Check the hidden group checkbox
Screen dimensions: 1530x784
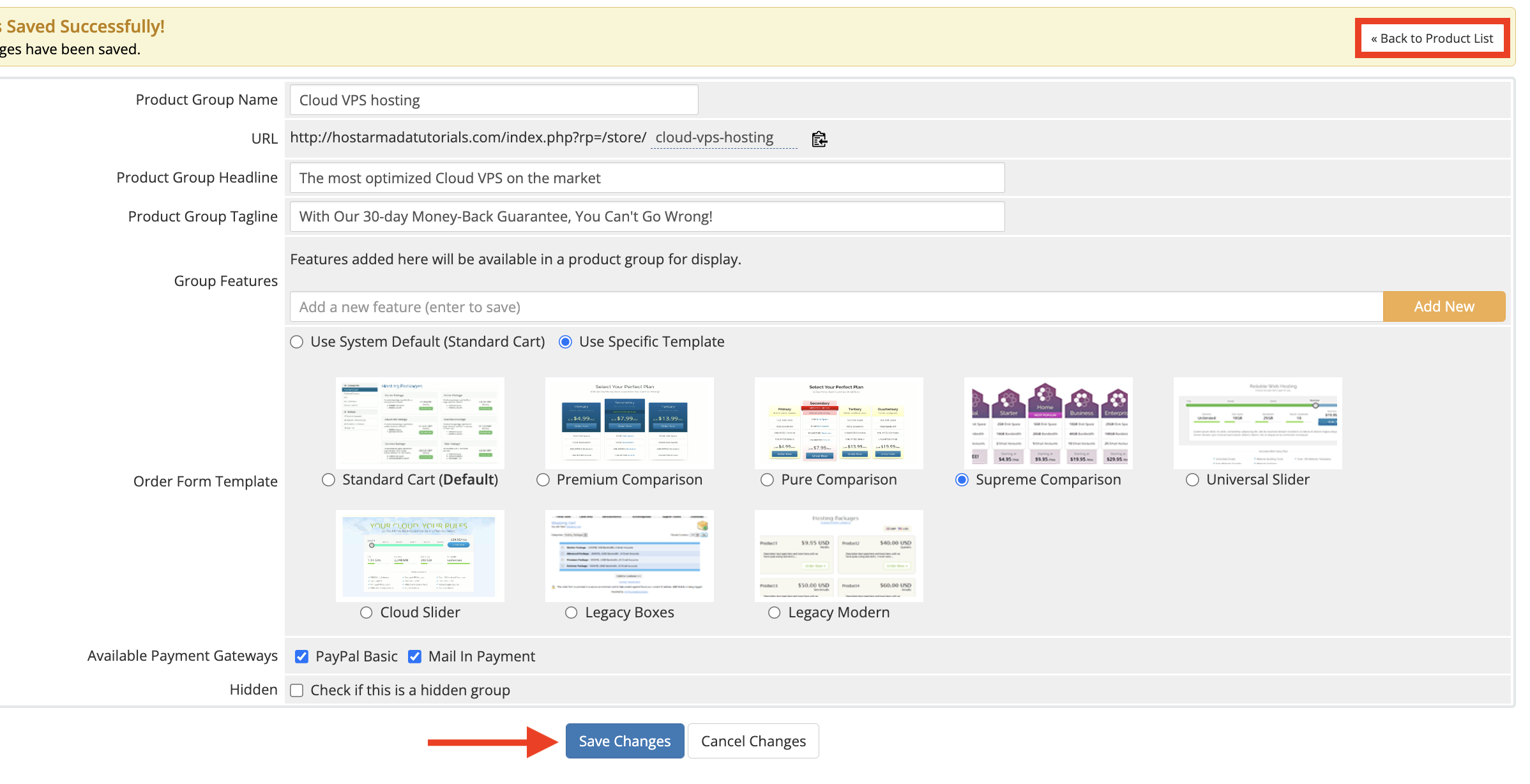[297, 691]
